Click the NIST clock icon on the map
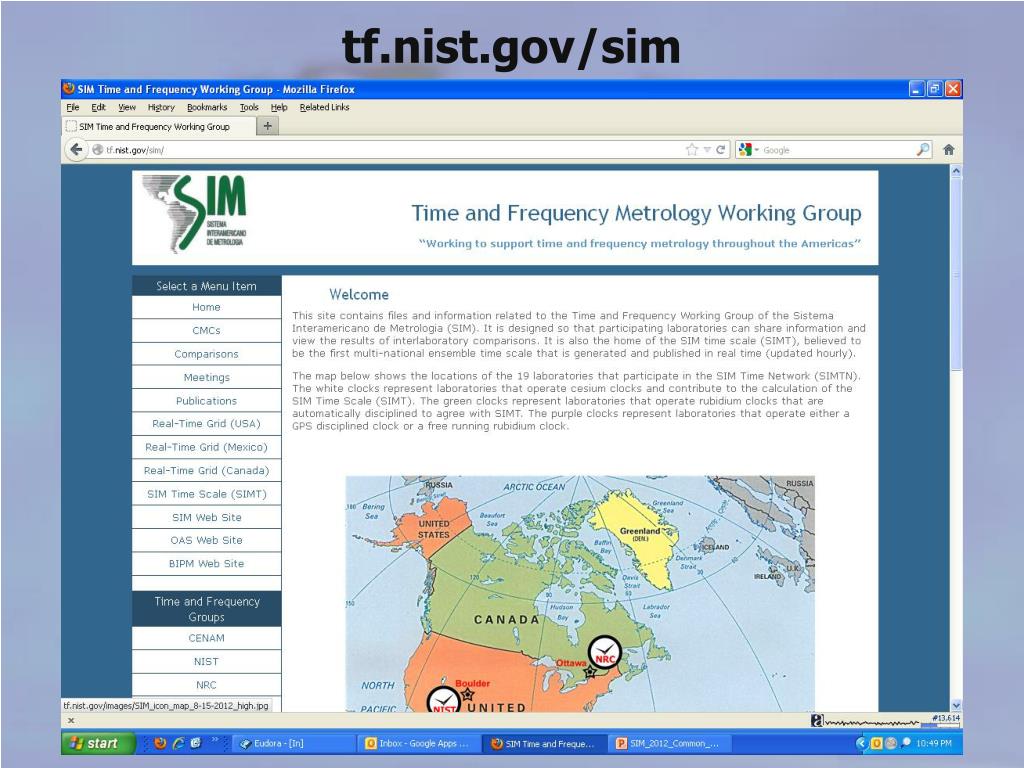This screenshot has height=768, width=1024. tap(444, 700)
